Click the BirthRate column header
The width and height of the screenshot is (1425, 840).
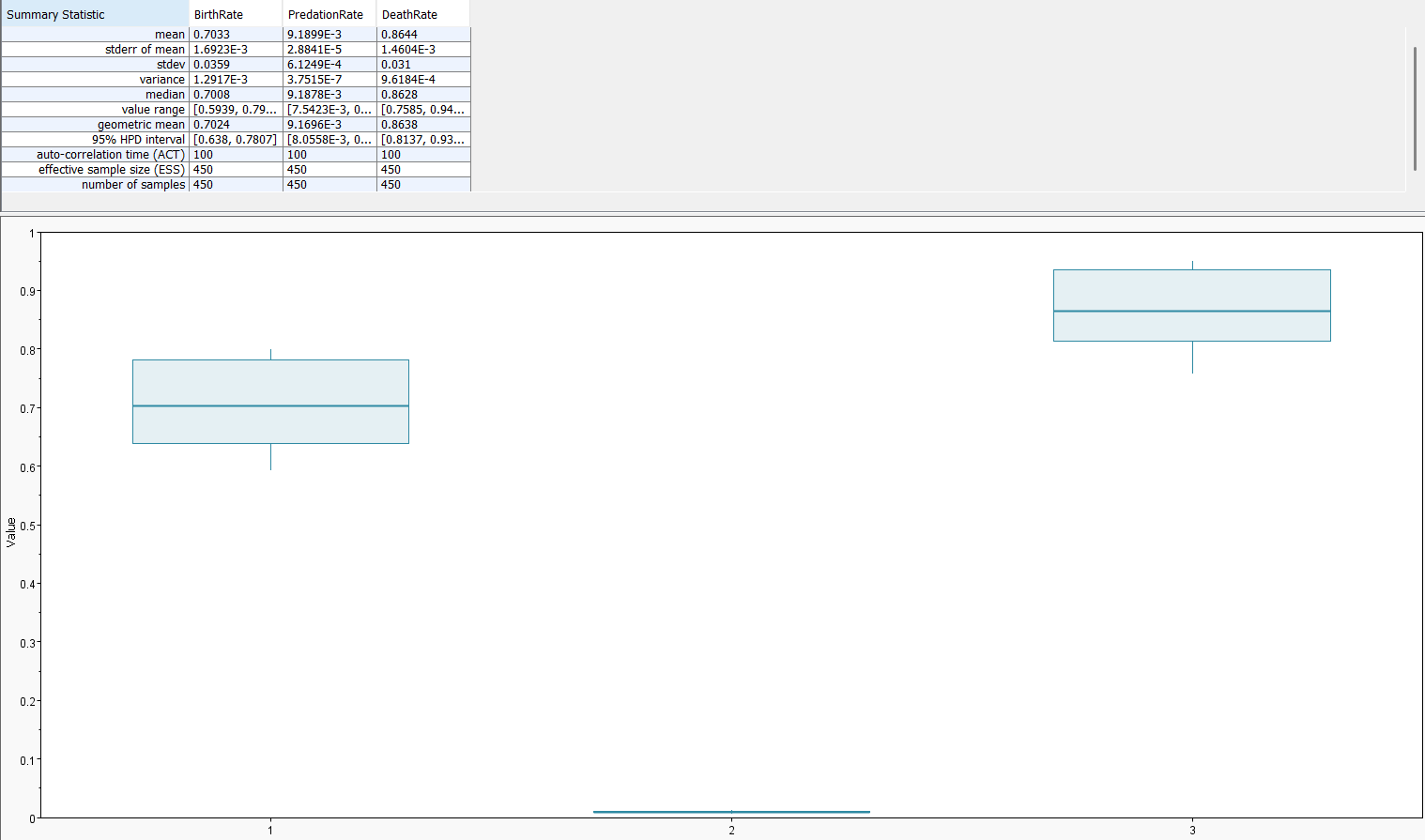coord(235,14)
